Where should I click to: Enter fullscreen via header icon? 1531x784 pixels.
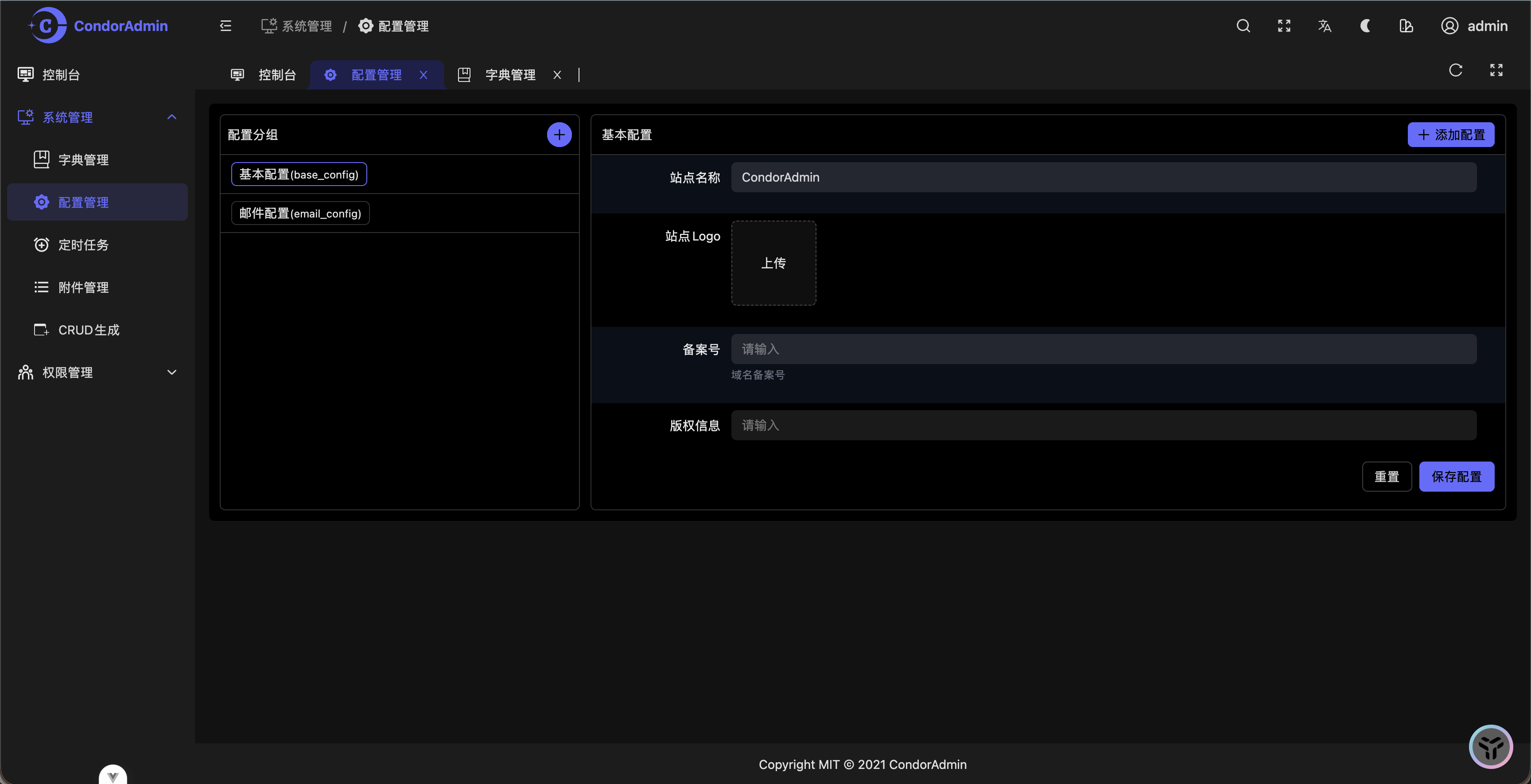[x=1284, y=26]
